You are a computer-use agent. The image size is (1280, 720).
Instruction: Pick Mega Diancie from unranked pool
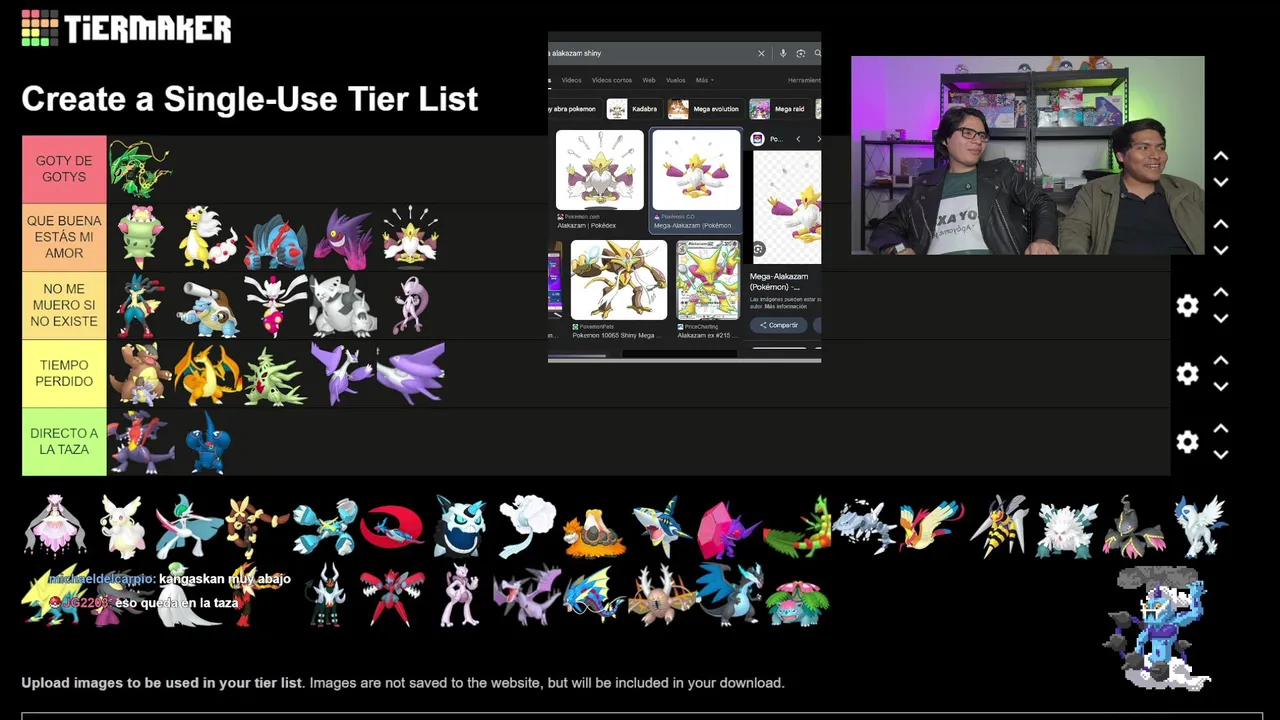[55, 525]
